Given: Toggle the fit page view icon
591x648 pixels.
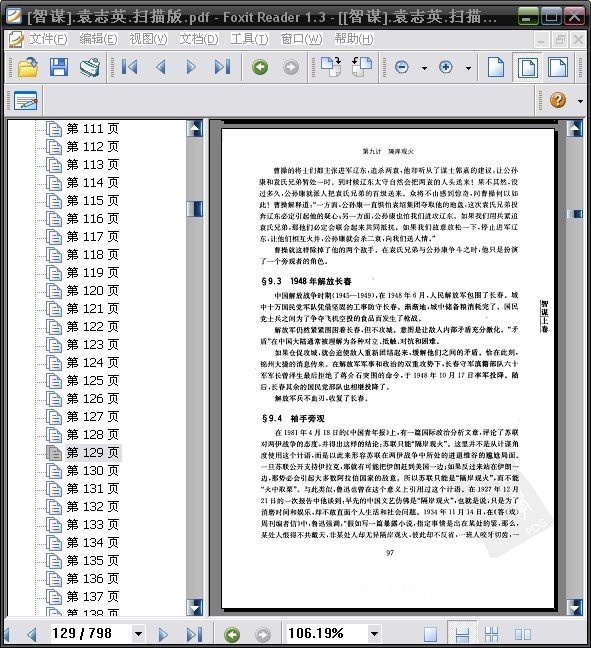Looking at the screenshot, I should pyautogui.click(x=527, y=67).
